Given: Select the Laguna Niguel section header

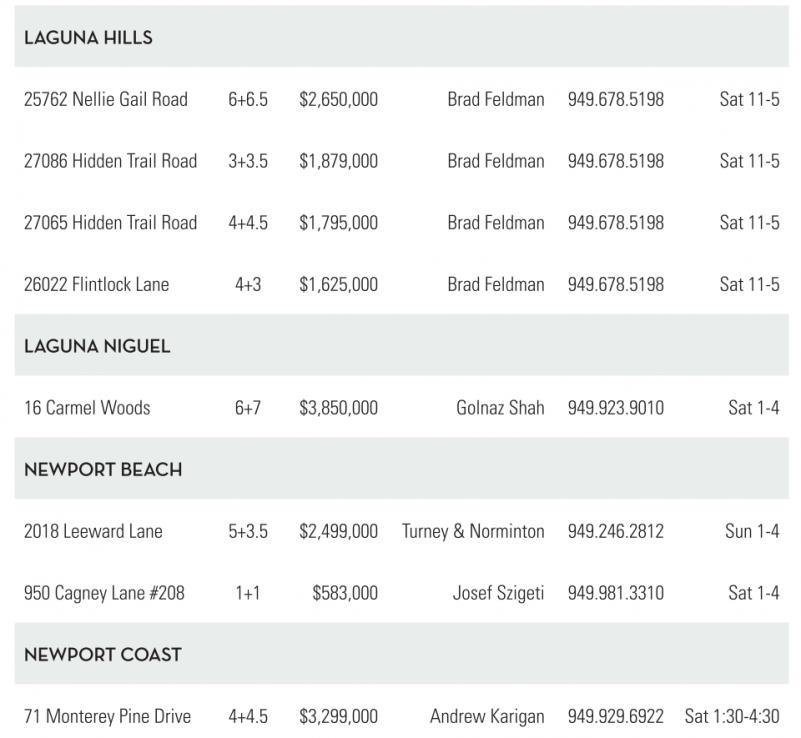Looking at the screenshot, I should (97, 346).
